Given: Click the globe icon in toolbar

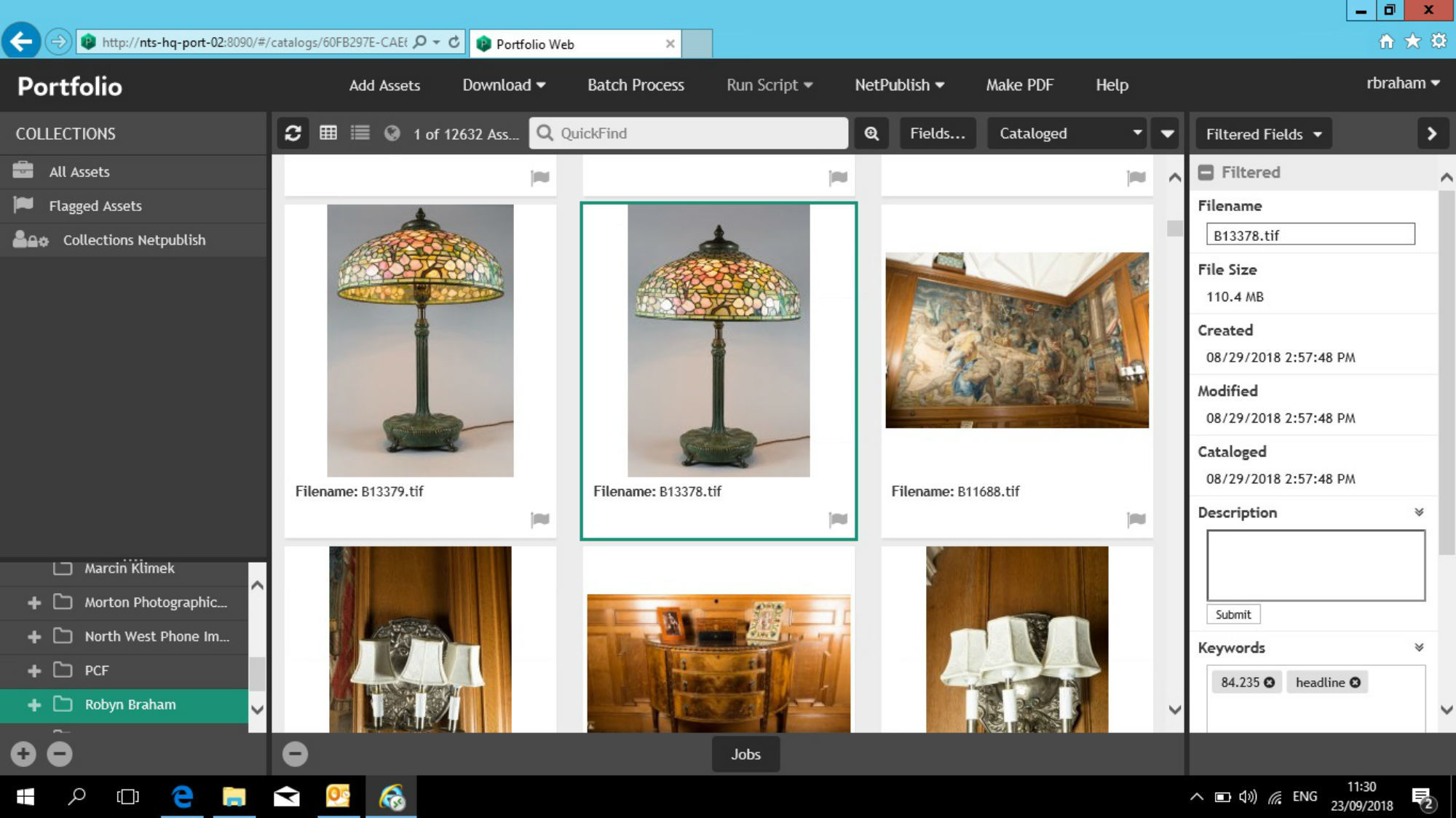Looking at the screenshot, I should pos(392,133).
